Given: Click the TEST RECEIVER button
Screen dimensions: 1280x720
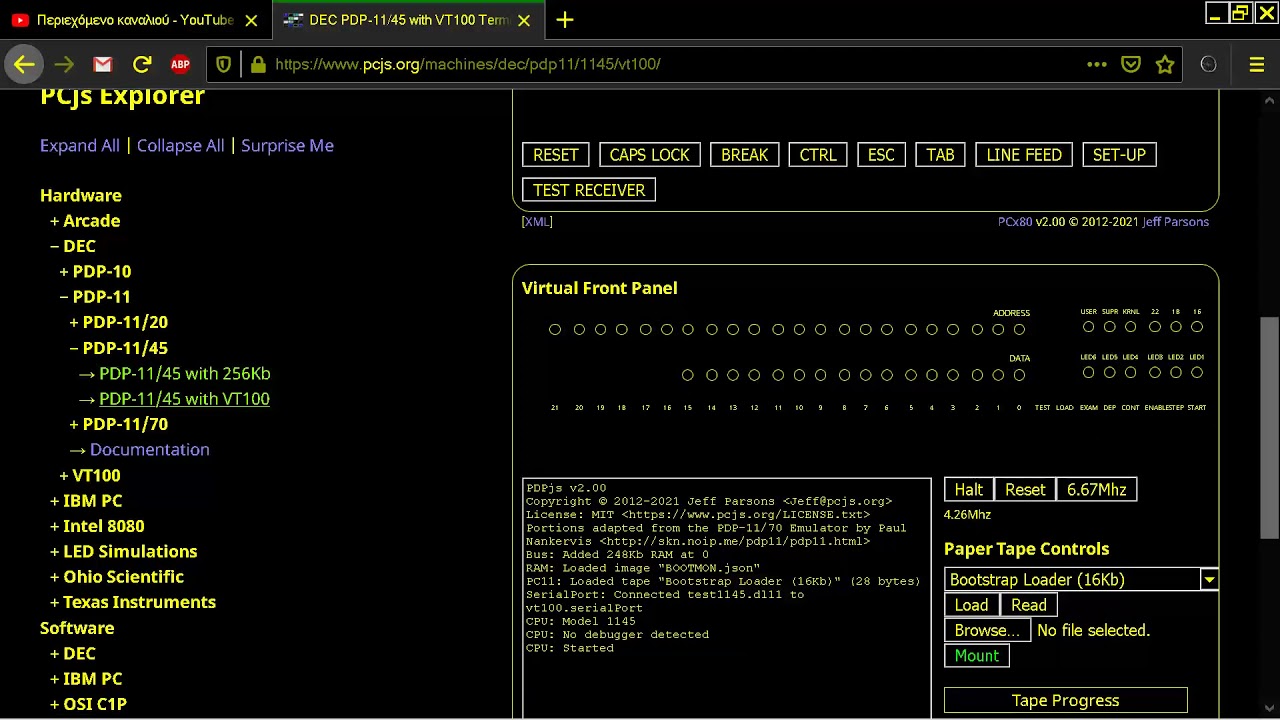Looking at the screenshot, I should point(589,190).
